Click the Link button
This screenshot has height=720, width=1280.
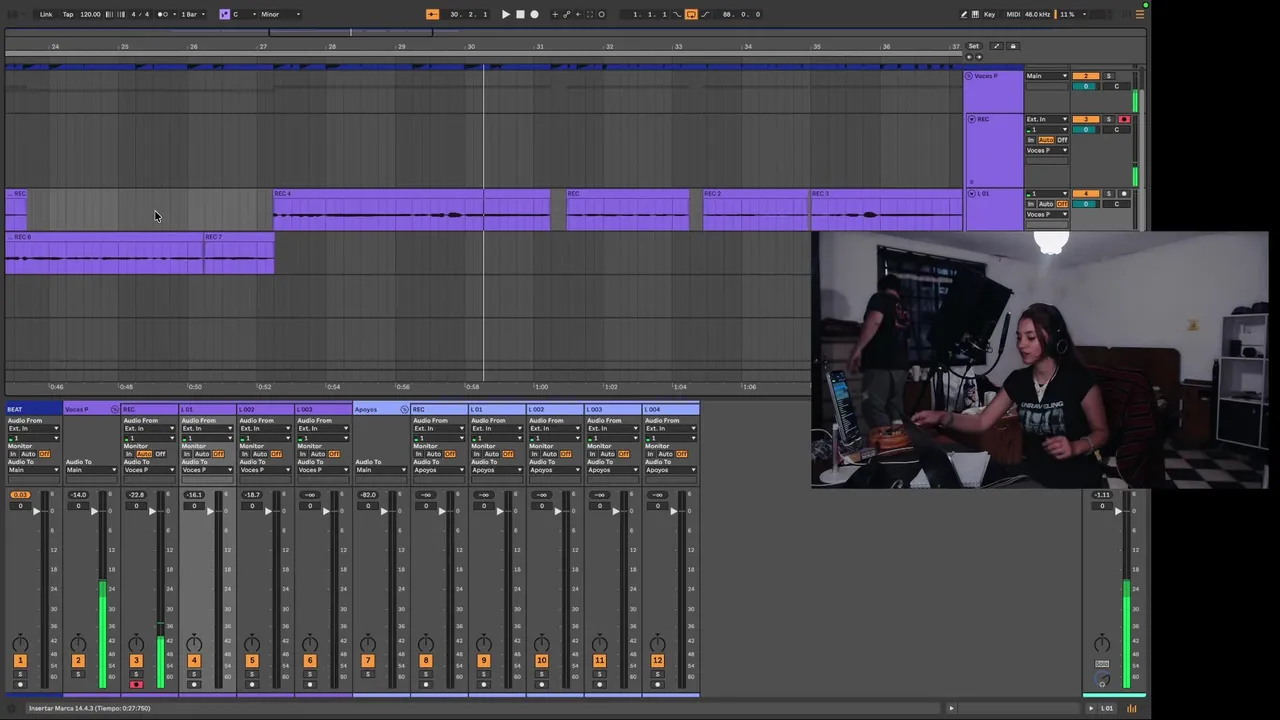coord(46,14)
